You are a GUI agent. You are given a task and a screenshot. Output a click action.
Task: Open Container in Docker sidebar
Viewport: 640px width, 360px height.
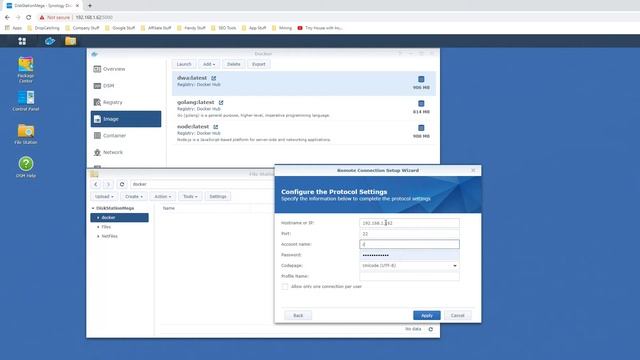[126, 136]
